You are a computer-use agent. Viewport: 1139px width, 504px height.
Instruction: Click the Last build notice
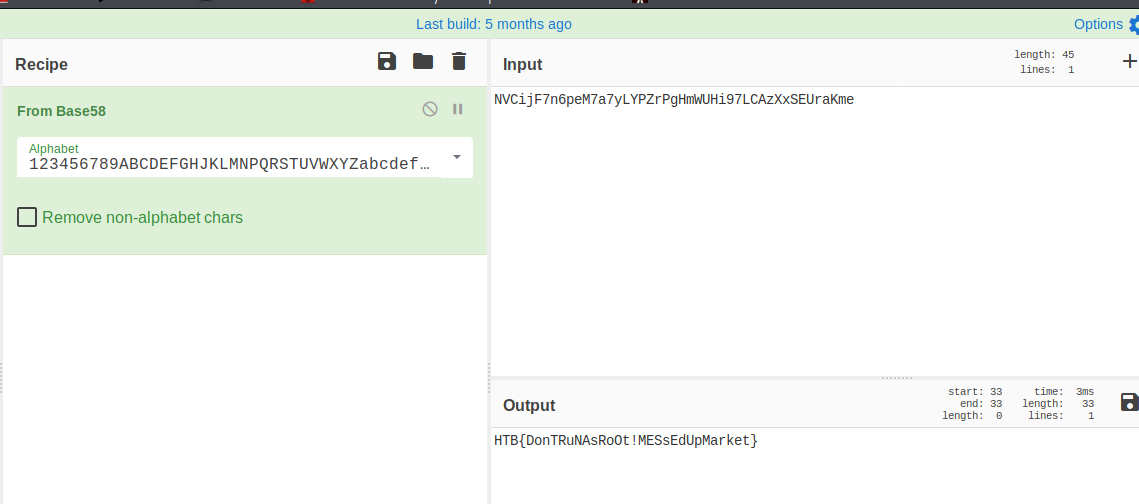pyautogui.click(x=494, y=24)
